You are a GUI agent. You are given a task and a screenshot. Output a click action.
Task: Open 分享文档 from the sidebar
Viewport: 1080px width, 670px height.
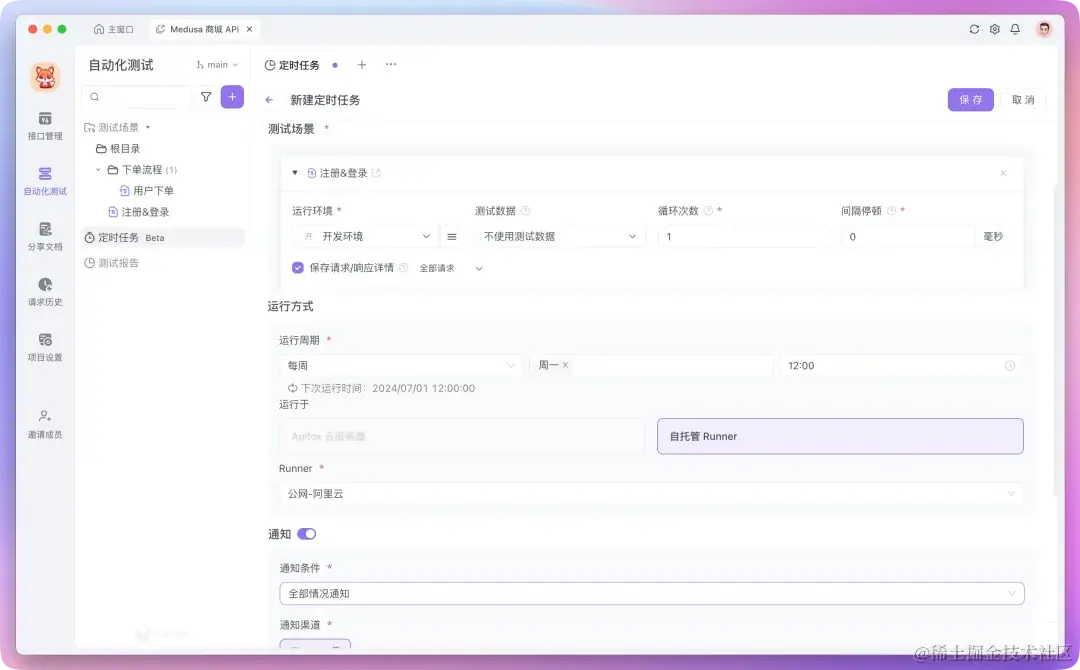pos(44,238)
